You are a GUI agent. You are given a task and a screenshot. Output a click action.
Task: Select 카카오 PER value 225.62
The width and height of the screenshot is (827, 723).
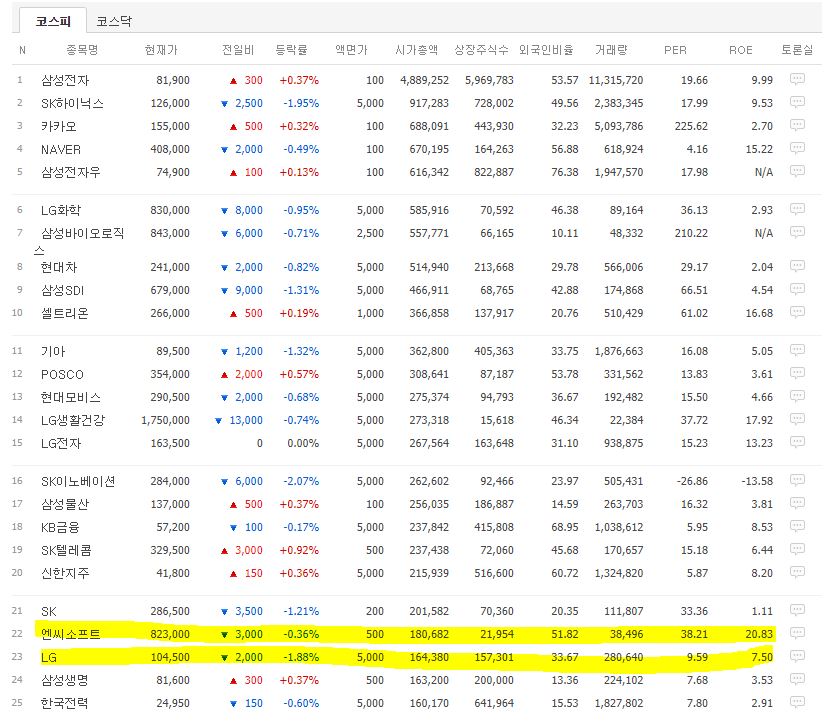pyautogui.click(x=691, y=127)
